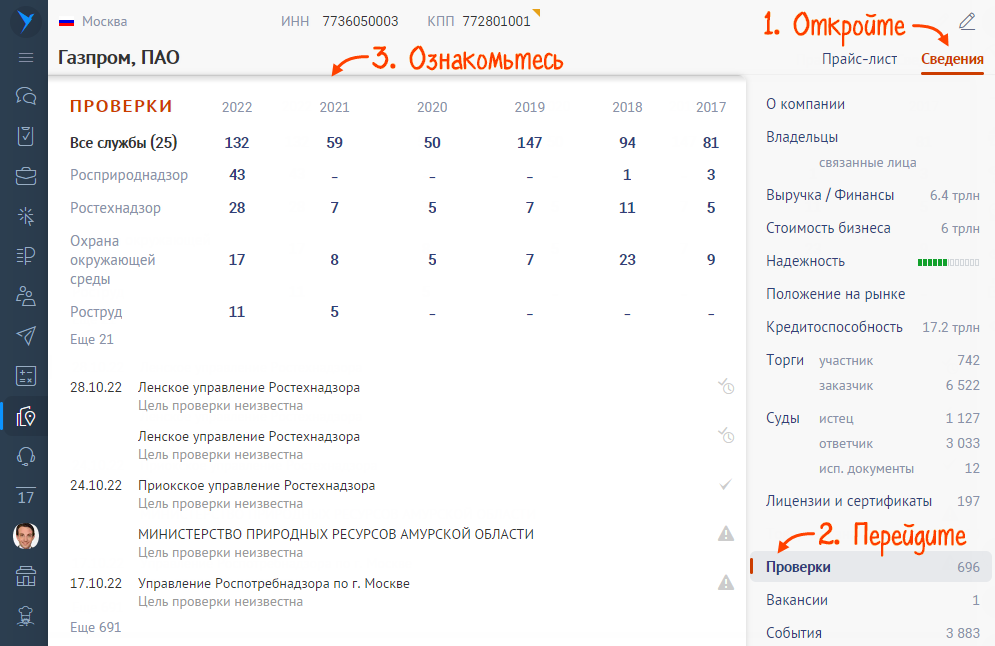
Task: Click the 2019 year column header
Action: (x=529, y=107)
